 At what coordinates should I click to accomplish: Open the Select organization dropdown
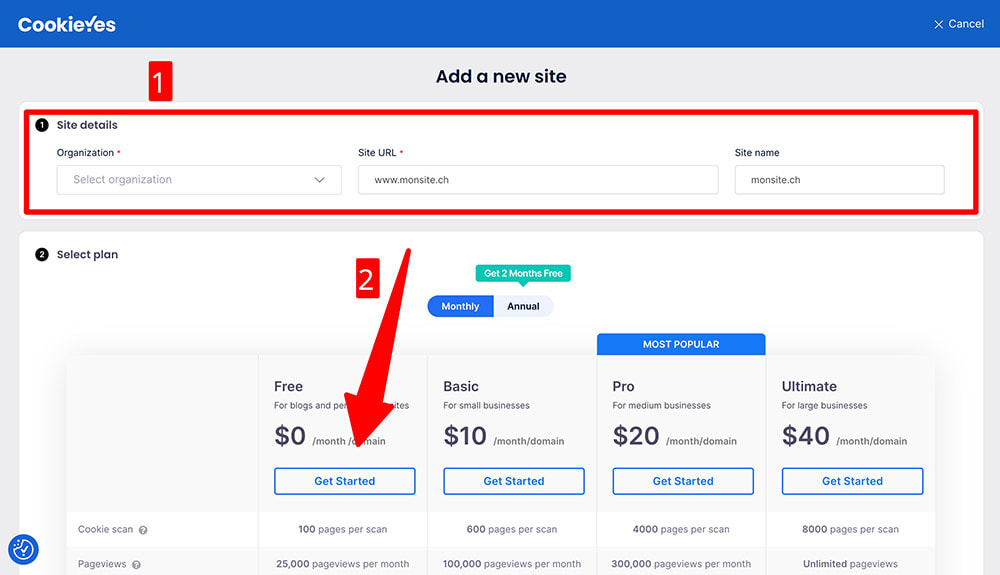point(190,180)
